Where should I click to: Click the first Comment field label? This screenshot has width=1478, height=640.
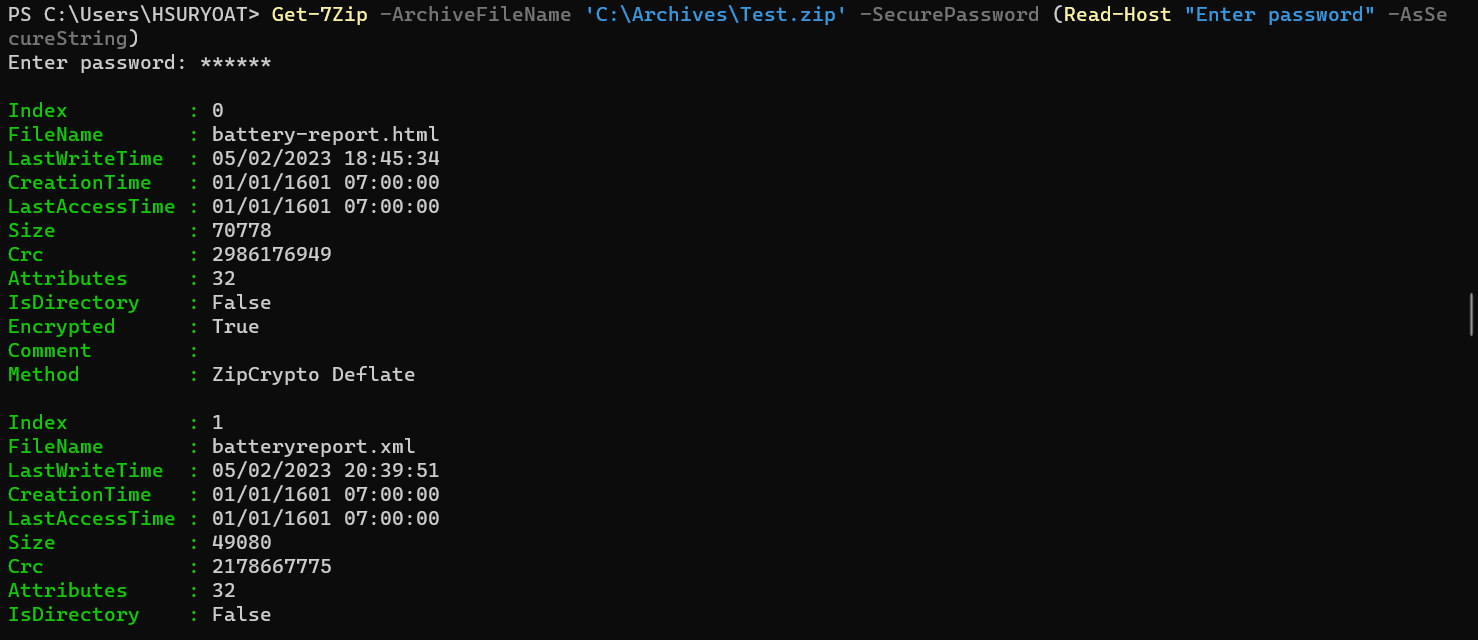point(49,351)
